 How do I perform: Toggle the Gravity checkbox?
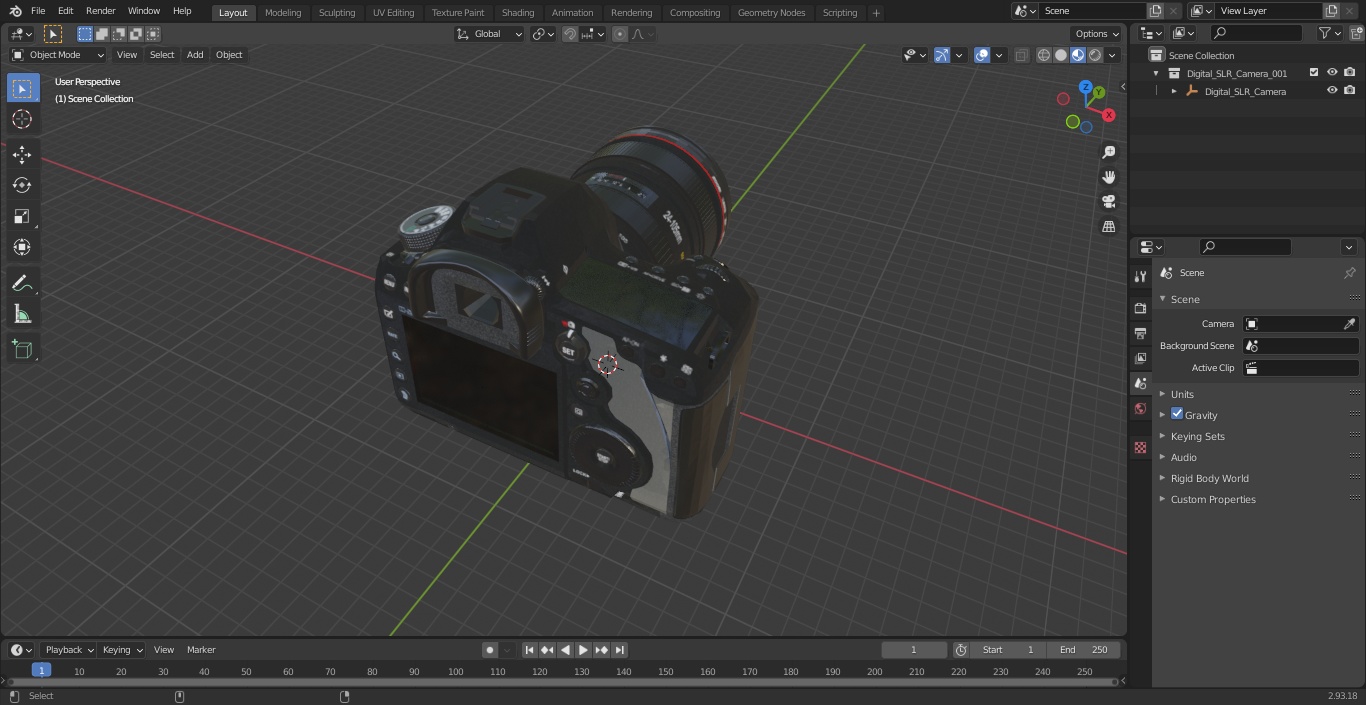[1177, 414]
